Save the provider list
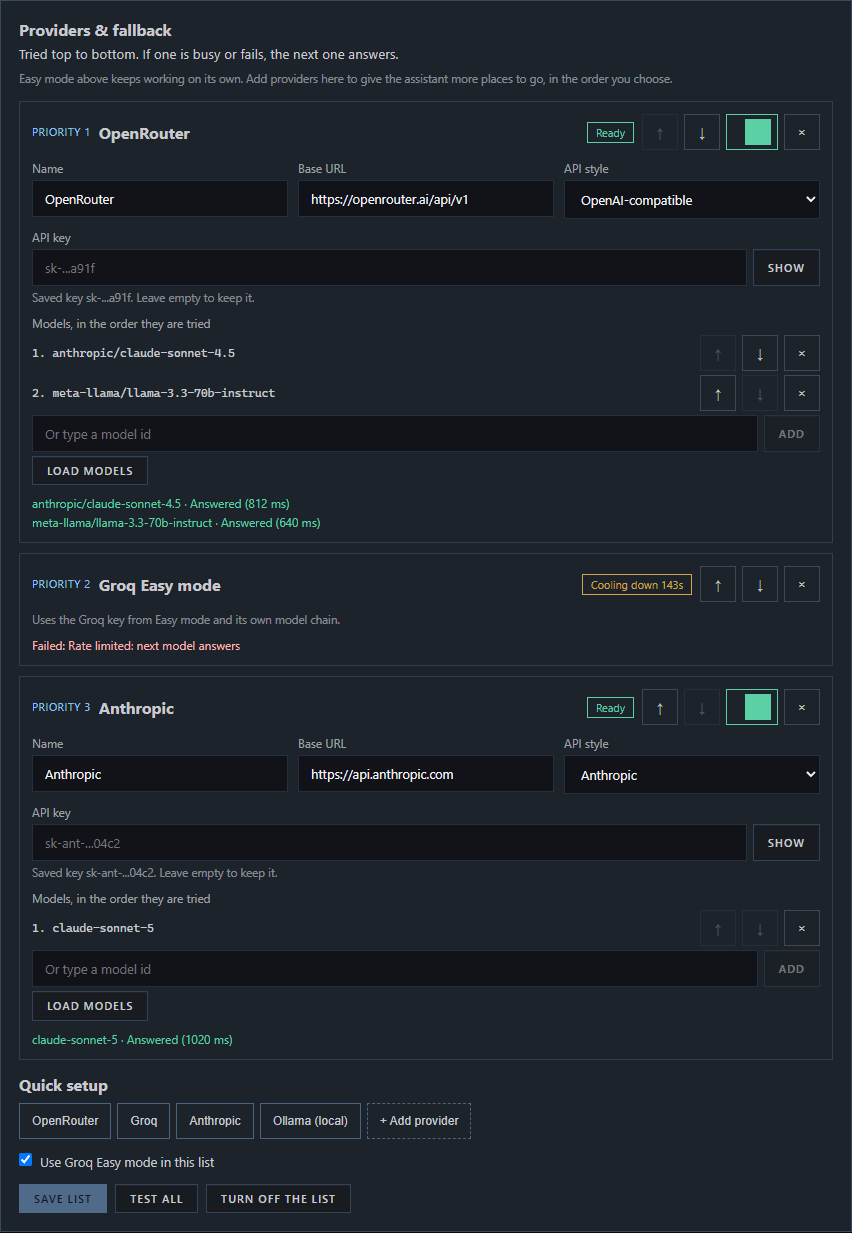Image resolution: width=852 pixels, height=1233 pixels. [x=63, y=1199]
